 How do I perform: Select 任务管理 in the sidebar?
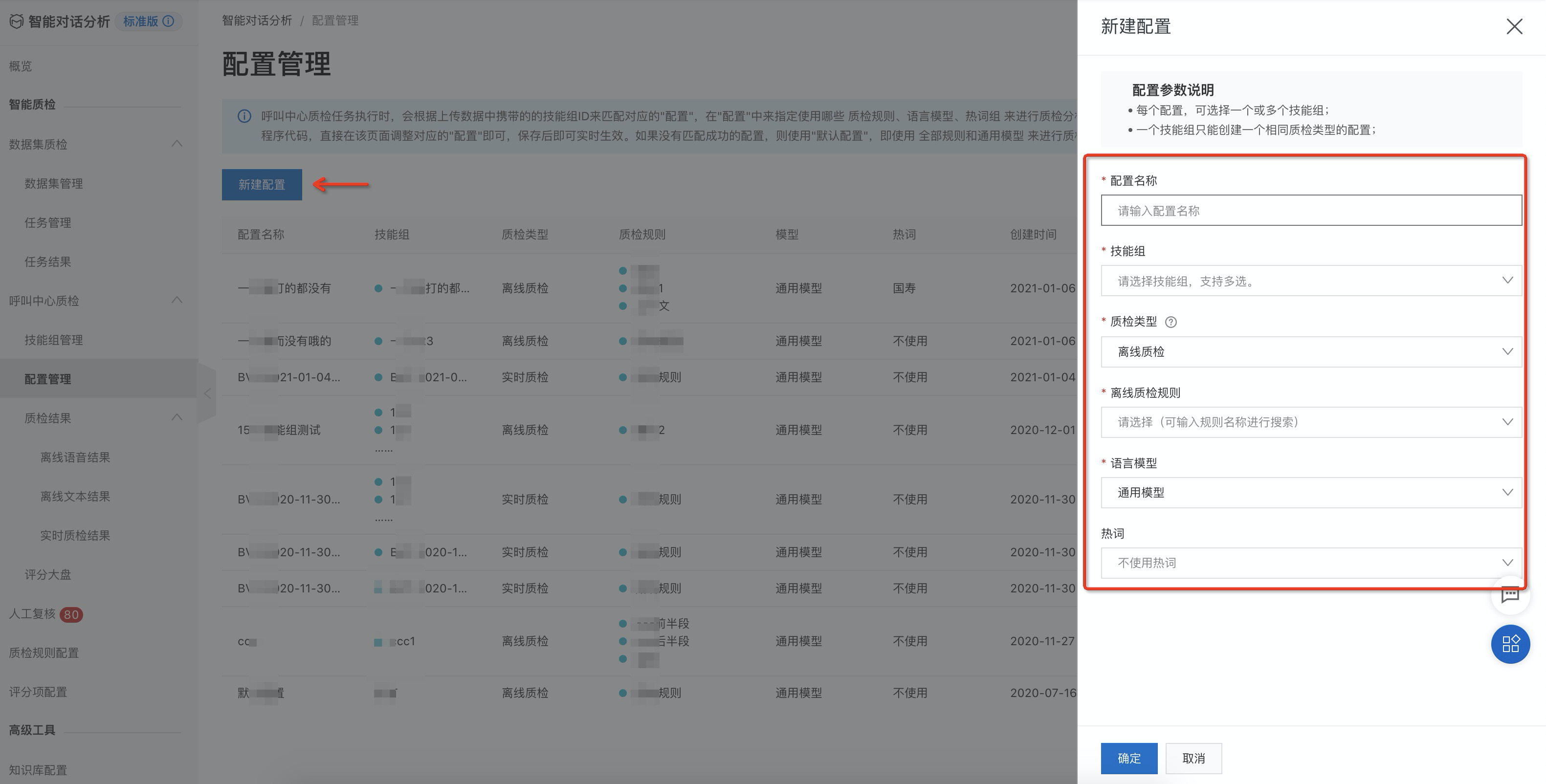point(47,222)
